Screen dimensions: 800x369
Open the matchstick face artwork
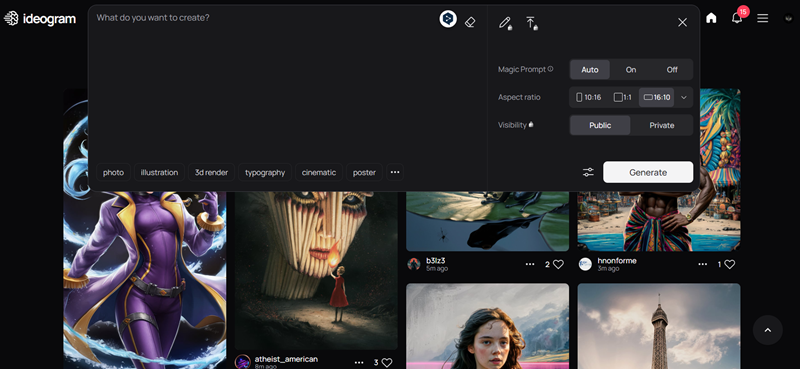click(x=316, y=270)
